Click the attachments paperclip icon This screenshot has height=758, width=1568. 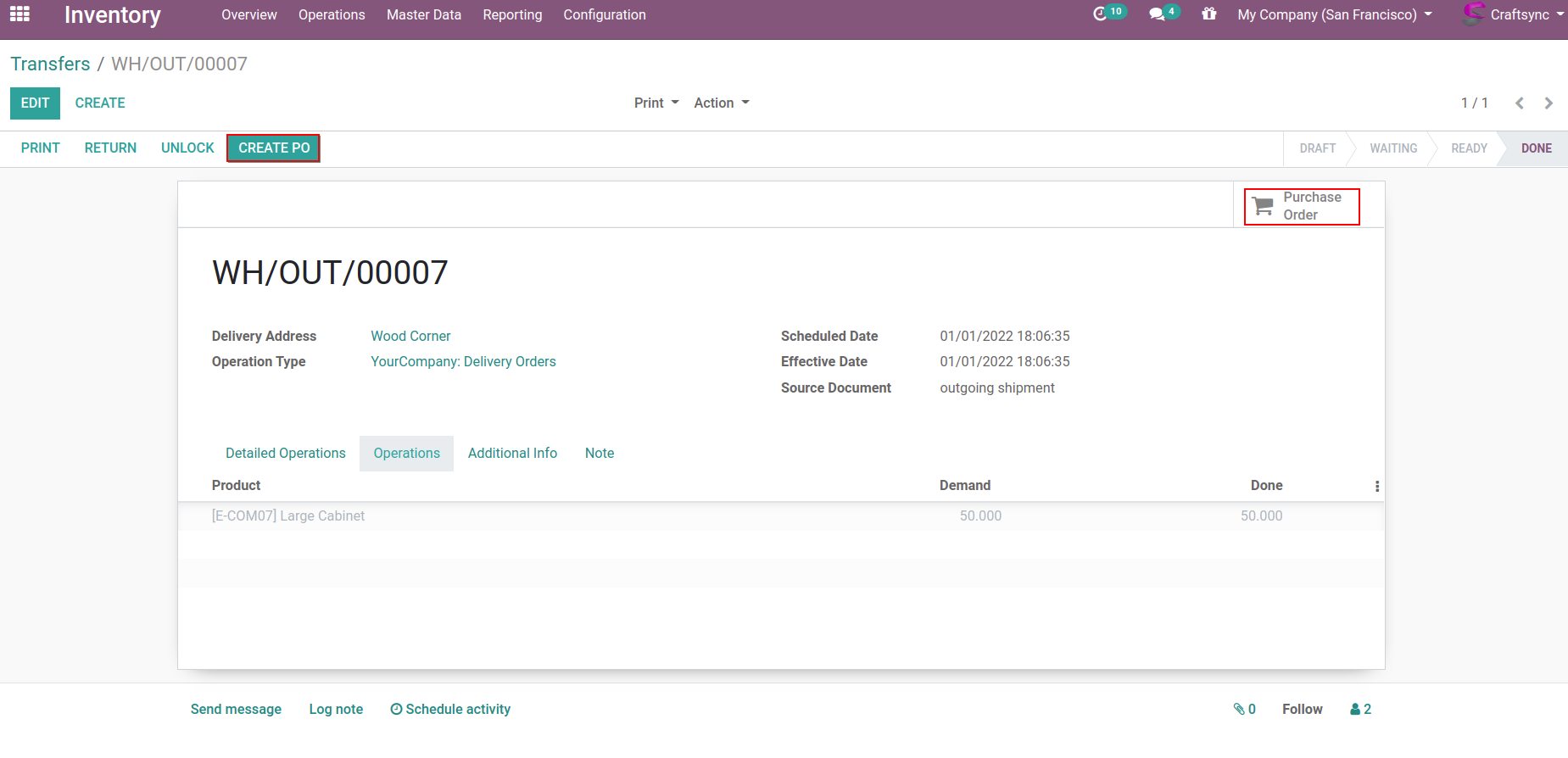[x=1244, y=709]
